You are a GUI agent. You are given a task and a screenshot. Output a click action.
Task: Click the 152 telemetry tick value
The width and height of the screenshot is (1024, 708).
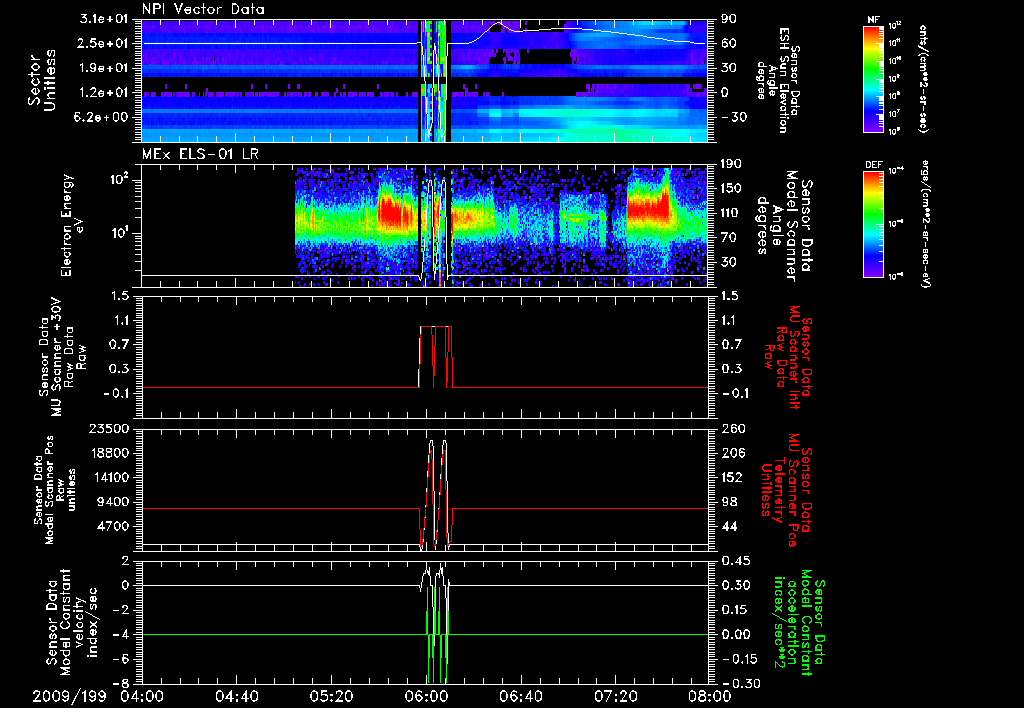click(731, 477)
